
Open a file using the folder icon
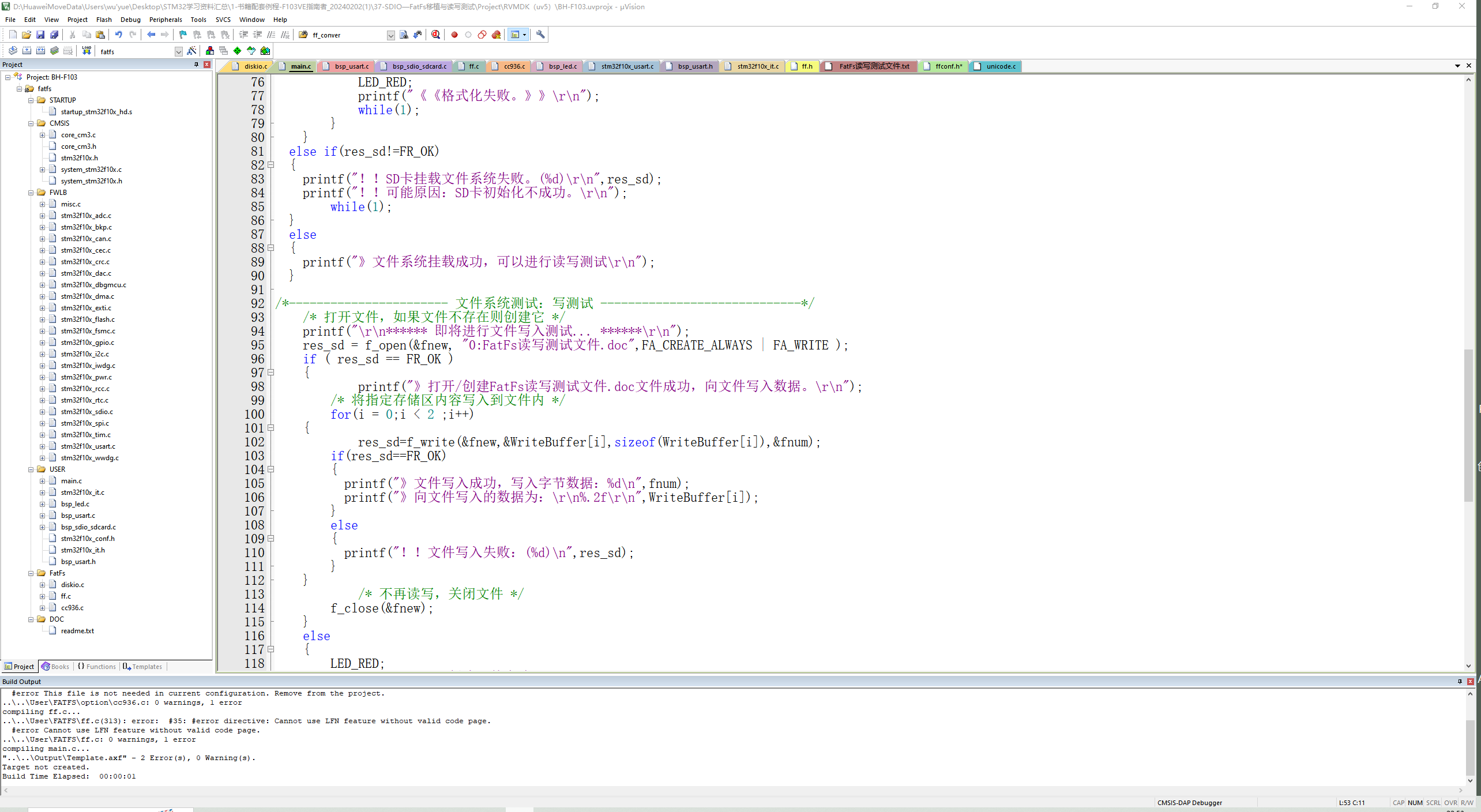(x=27, y=35)
